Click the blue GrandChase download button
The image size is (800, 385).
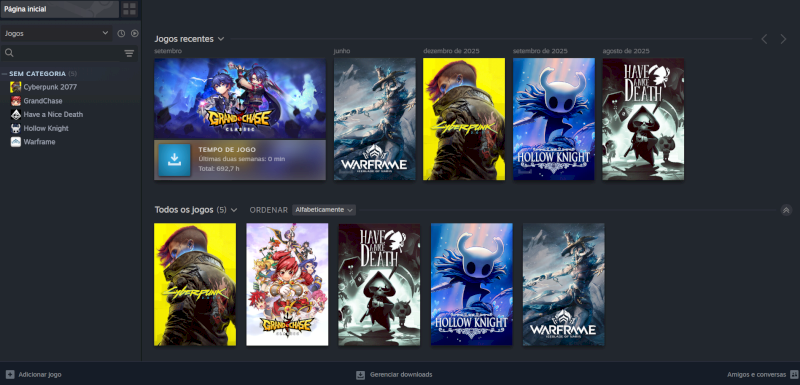(174, 160)
